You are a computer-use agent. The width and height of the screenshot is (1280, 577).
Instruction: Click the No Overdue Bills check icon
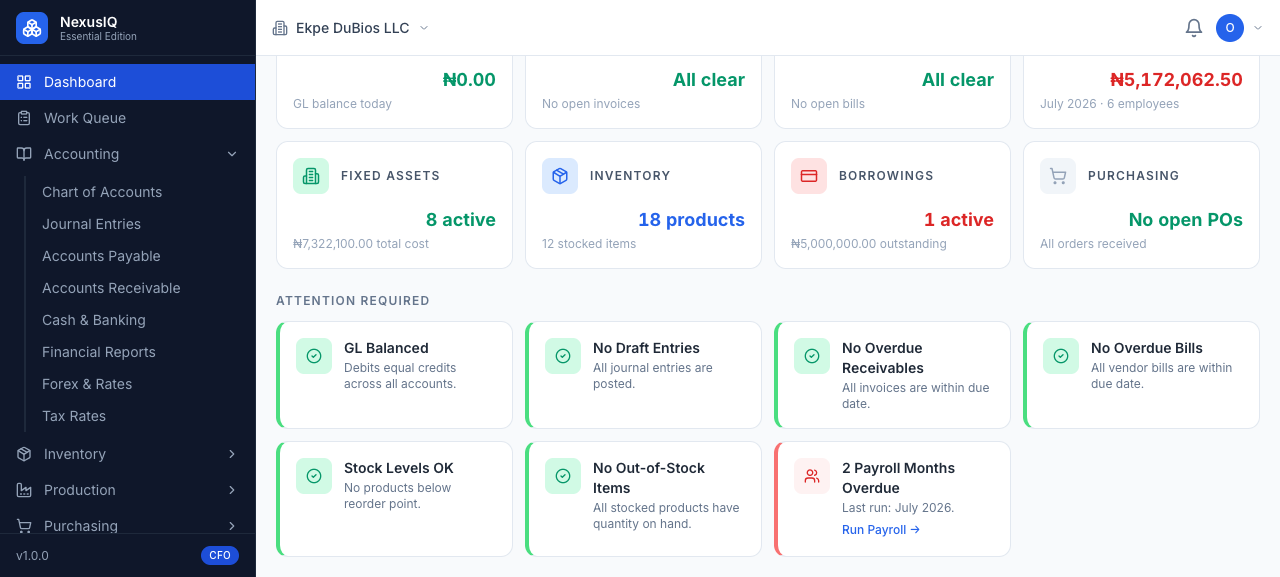pyautogui.click(x=1061, y=356)
